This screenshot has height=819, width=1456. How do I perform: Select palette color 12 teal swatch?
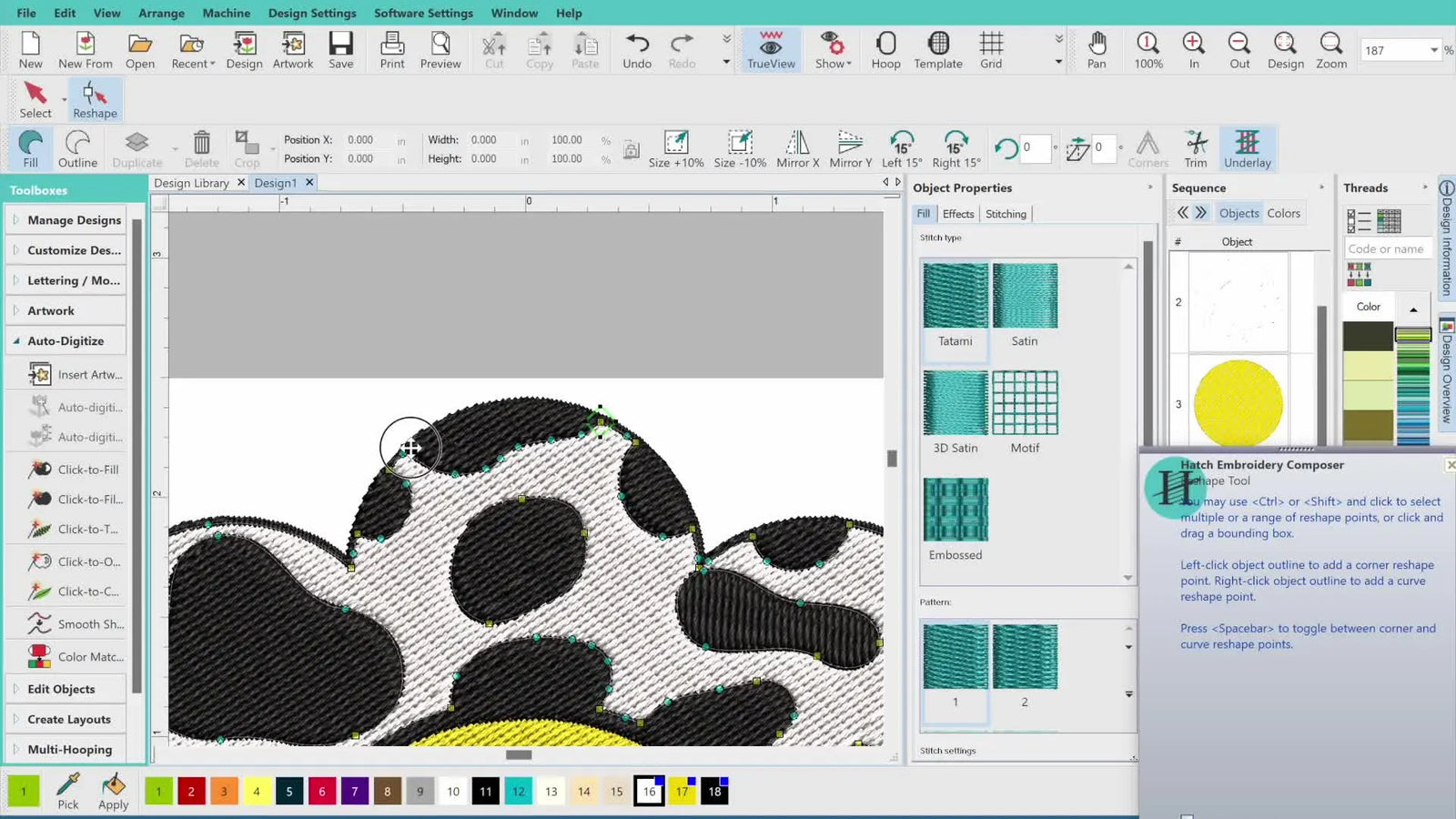(x=519, y=792)
